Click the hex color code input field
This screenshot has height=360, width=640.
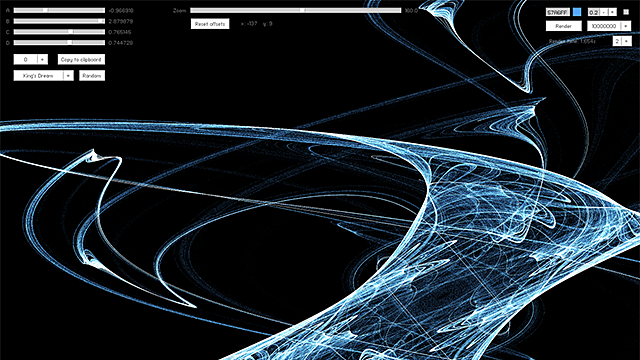click(x=558, y=12)
